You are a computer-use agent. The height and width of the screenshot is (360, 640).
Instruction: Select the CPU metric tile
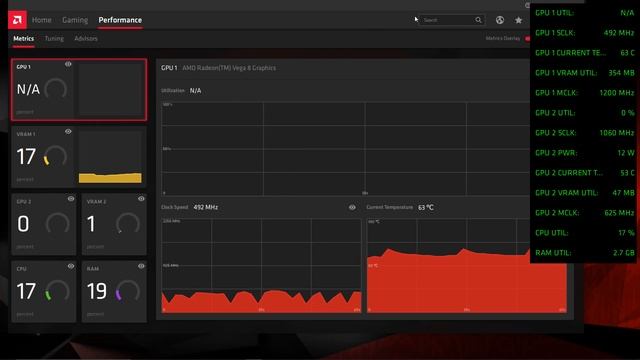[x=44, y=291]
